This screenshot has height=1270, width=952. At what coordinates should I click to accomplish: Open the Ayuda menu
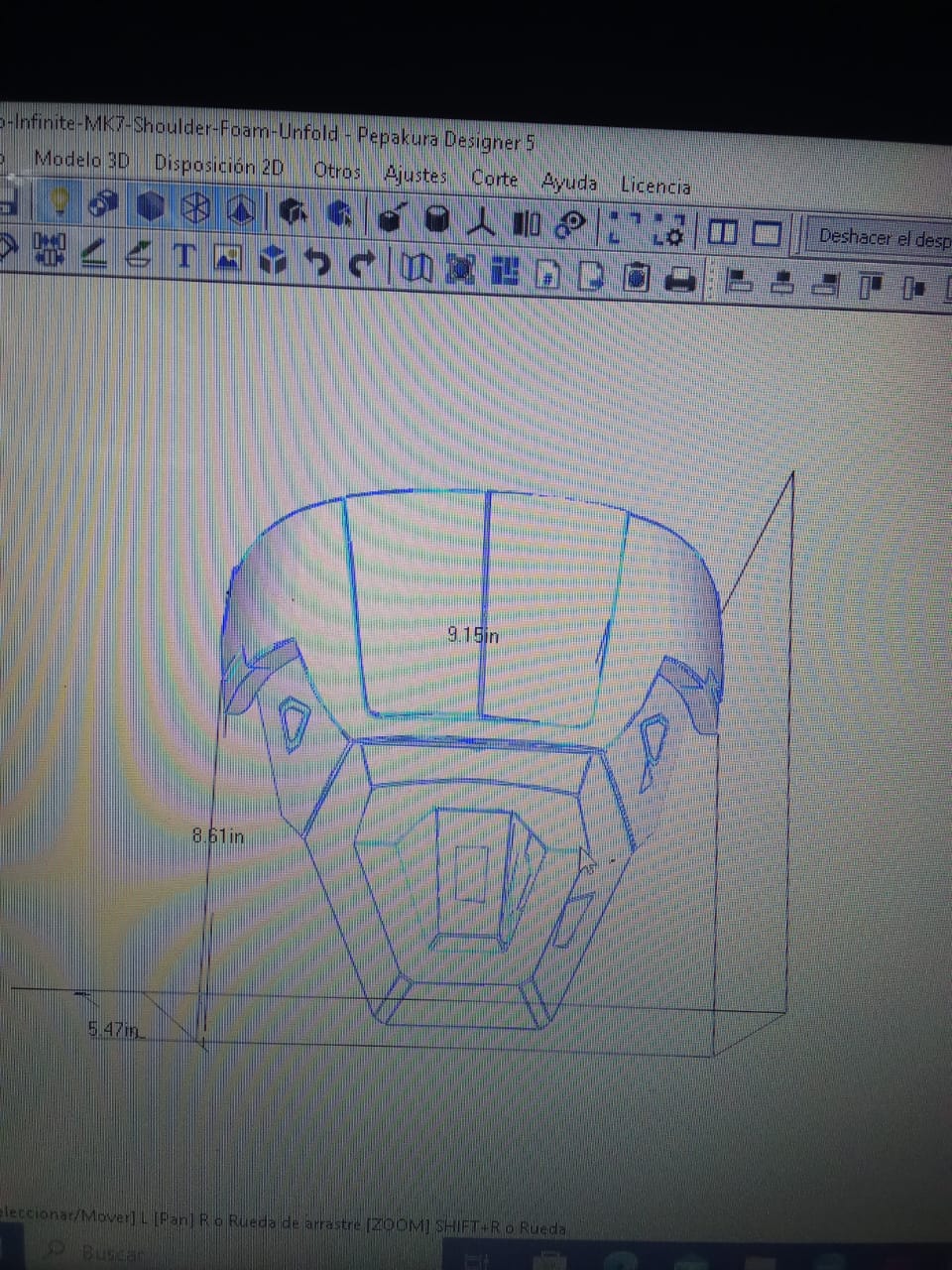point(569,183)
